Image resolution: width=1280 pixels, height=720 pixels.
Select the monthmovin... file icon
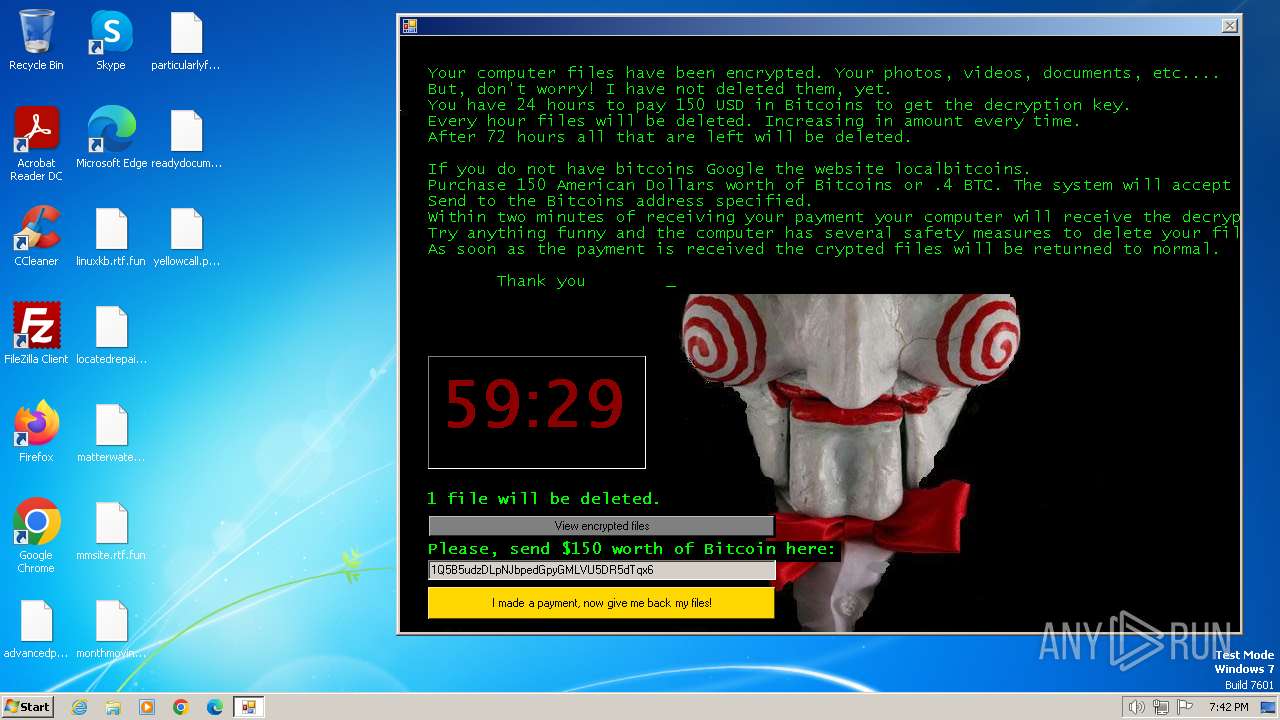point(111,629)
